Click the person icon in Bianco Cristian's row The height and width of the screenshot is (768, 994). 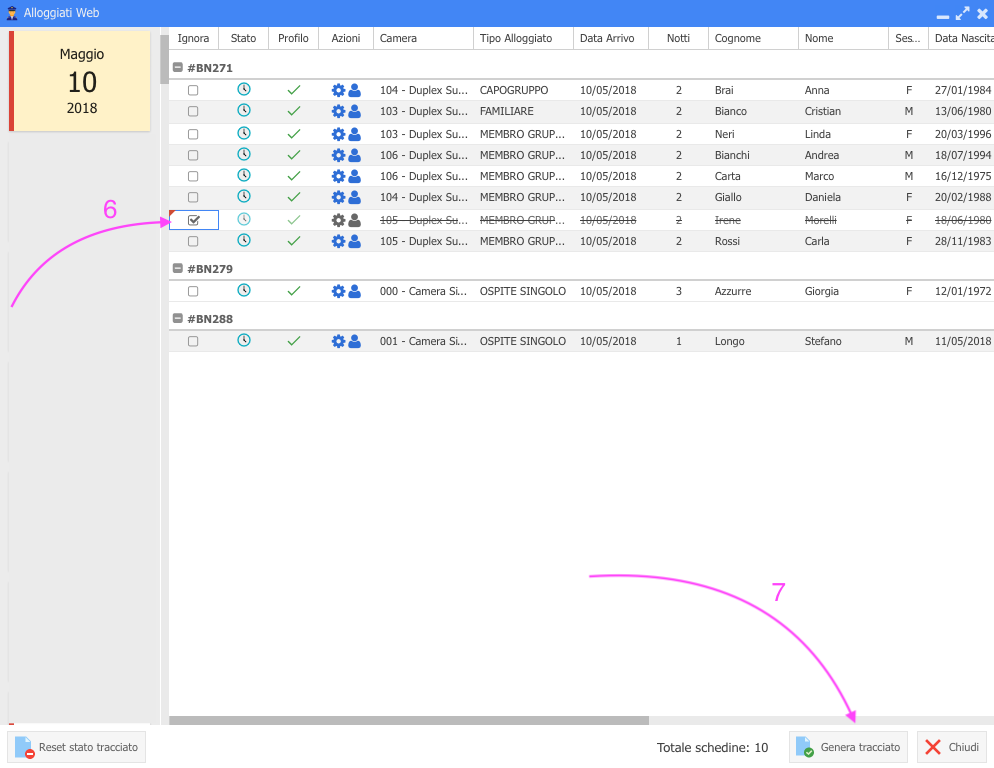[x=354, y=111]
